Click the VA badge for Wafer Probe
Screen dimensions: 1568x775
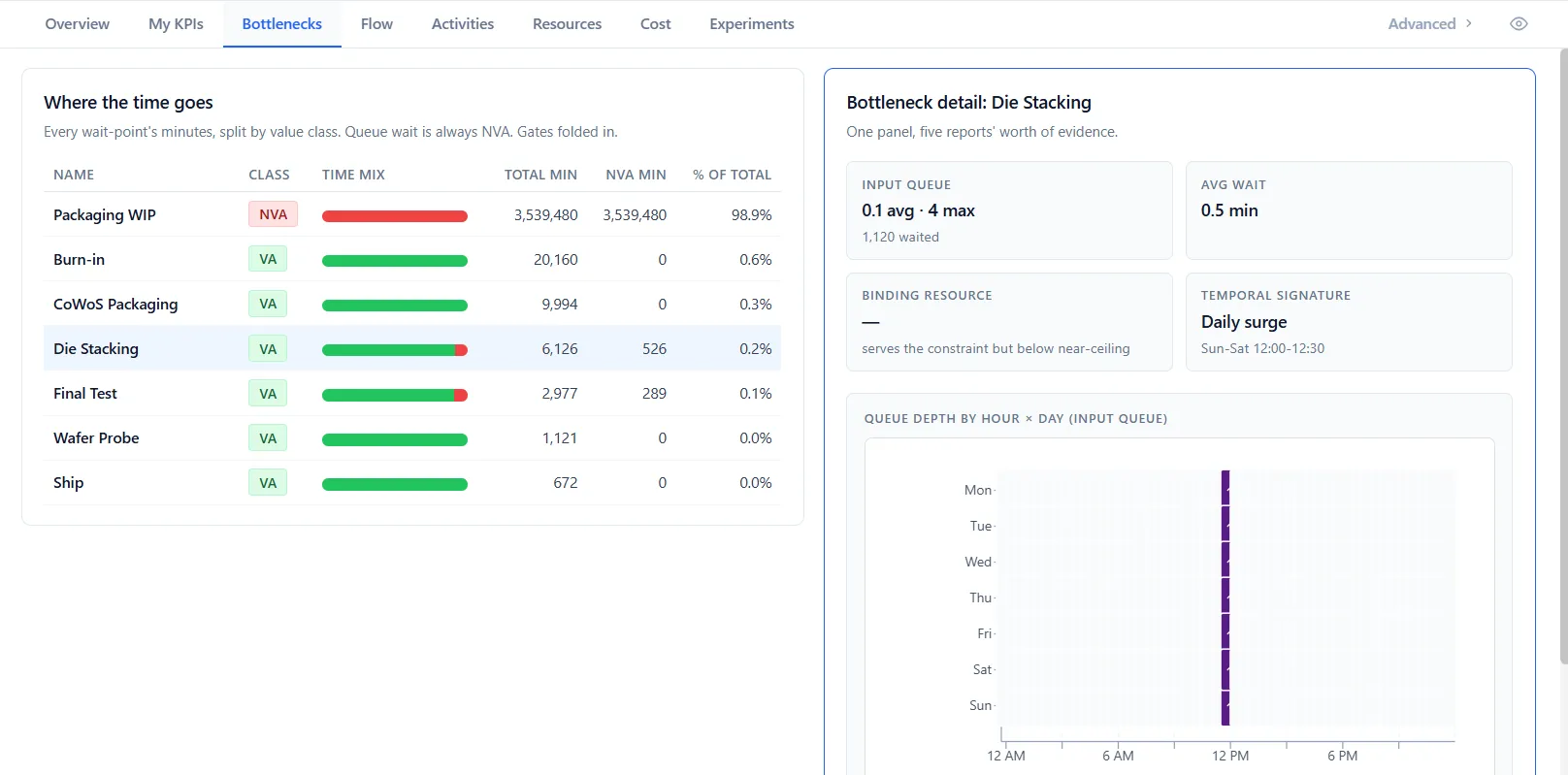tap(268, 437)
